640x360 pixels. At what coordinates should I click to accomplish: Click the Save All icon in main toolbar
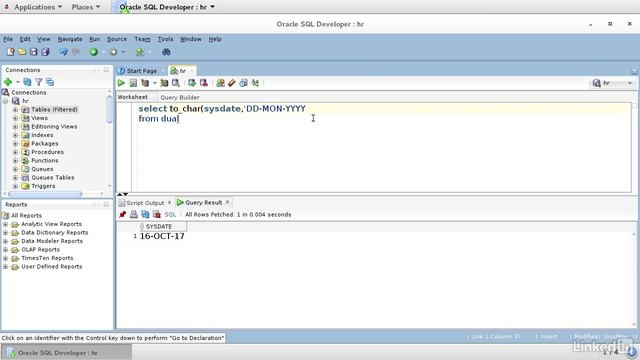pos(45,52)
